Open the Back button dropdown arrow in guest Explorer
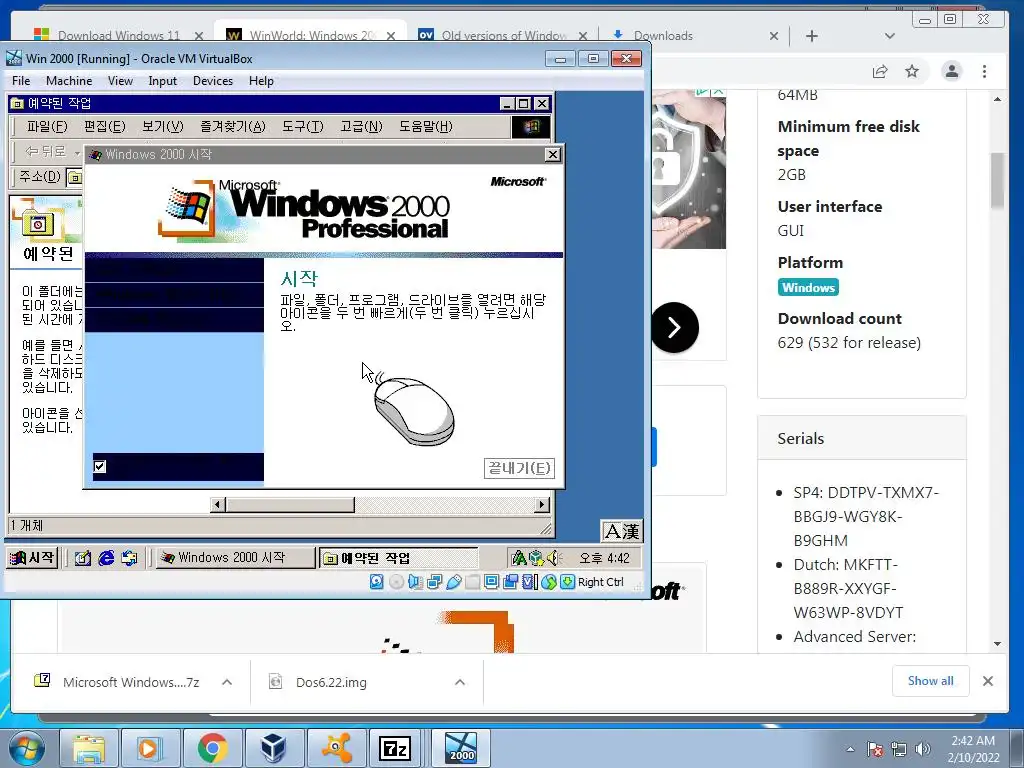1024x768 pixels. (x=77, y=153)
